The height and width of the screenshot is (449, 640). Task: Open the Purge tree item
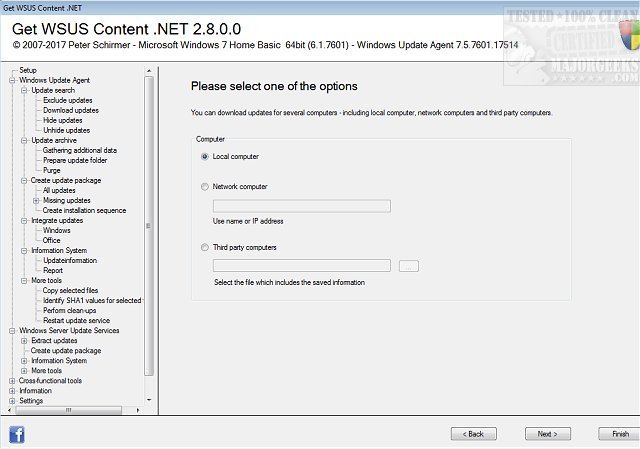click(x=51, y=170)
